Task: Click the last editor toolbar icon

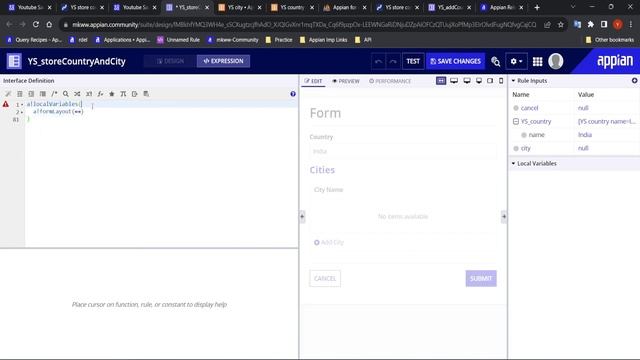Action: pyautogui.click(x=146, y=94)
